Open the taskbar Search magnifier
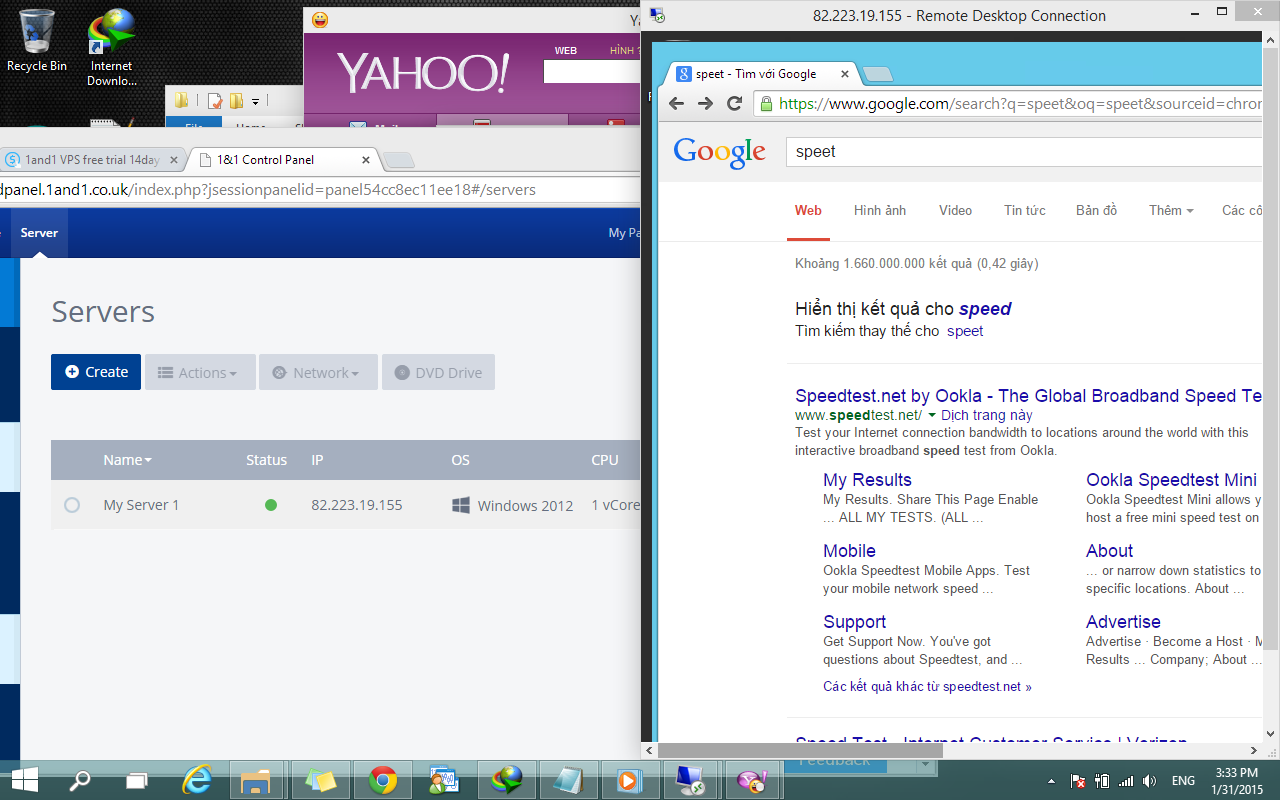 tap(80, 780)
